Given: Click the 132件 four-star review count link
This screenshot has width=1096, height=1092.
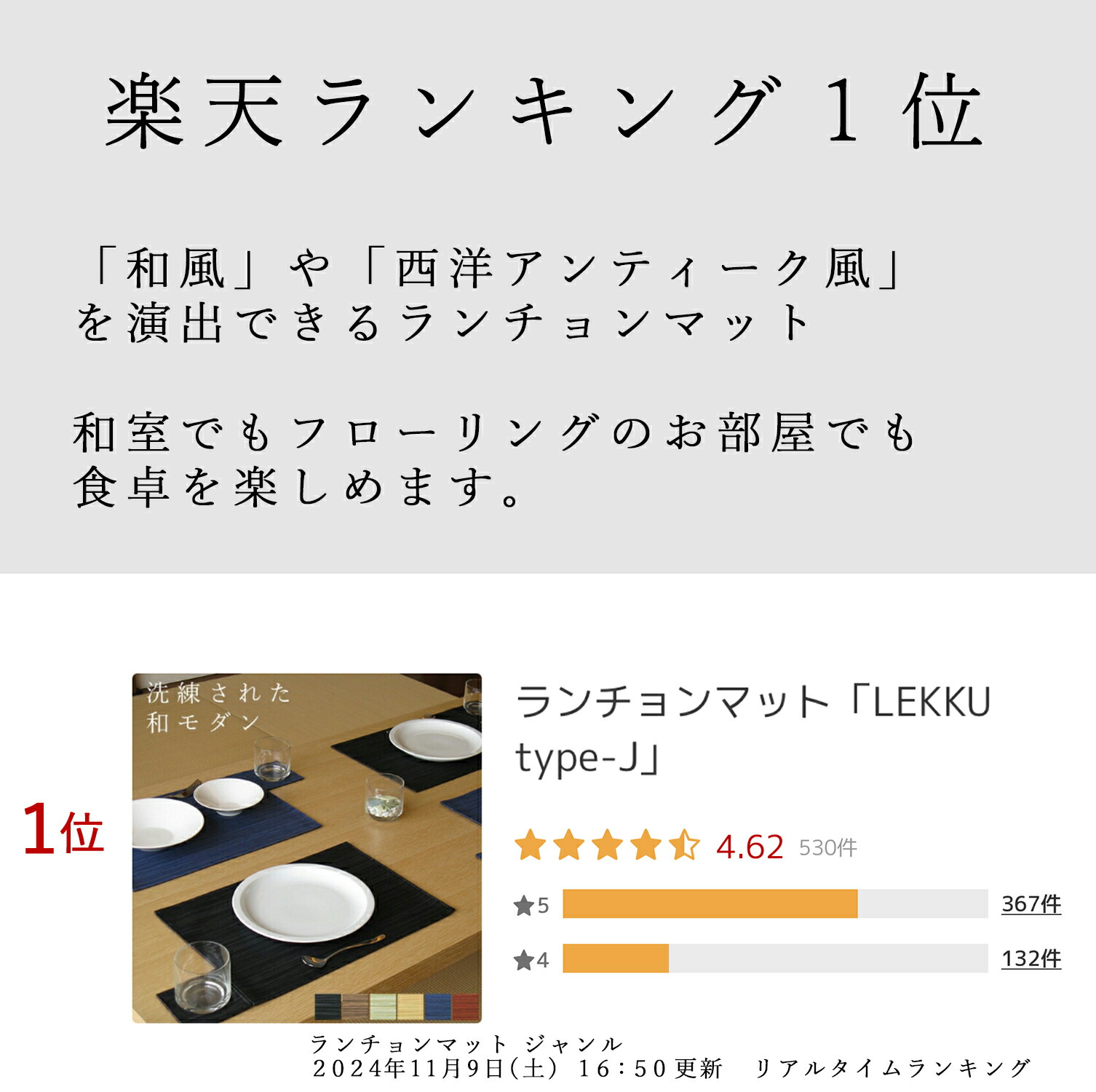Looking at the screenshot, I should (1031, 958).
